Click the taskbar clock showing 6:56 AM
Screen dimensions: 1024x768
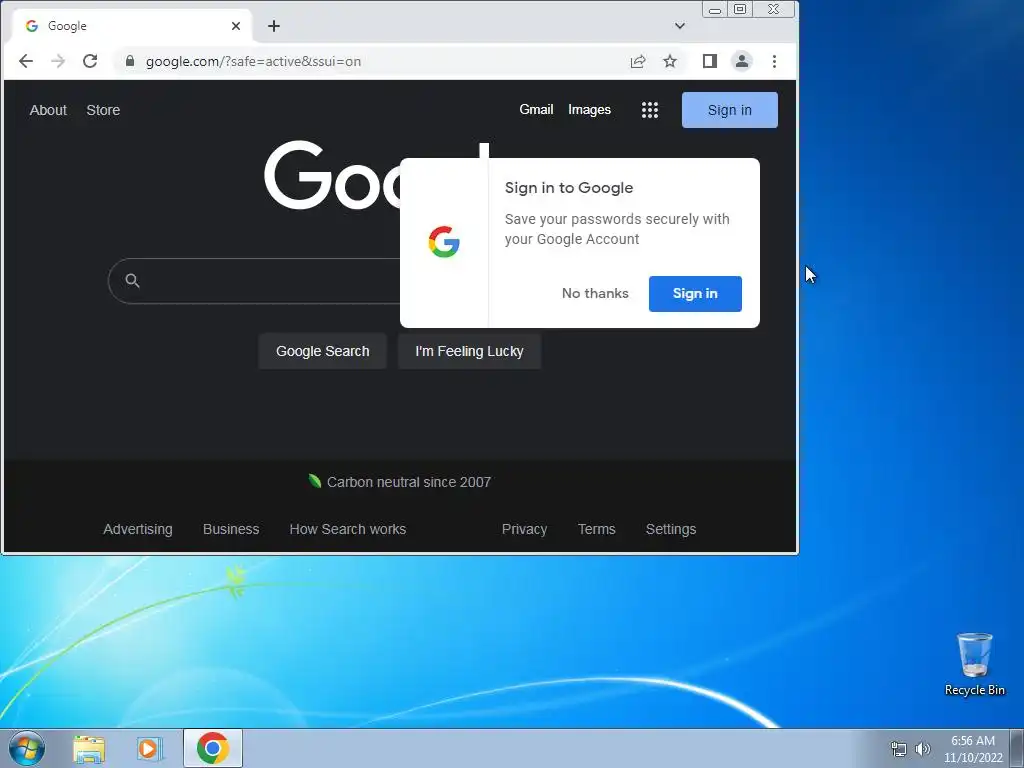(x=973, y=749)
